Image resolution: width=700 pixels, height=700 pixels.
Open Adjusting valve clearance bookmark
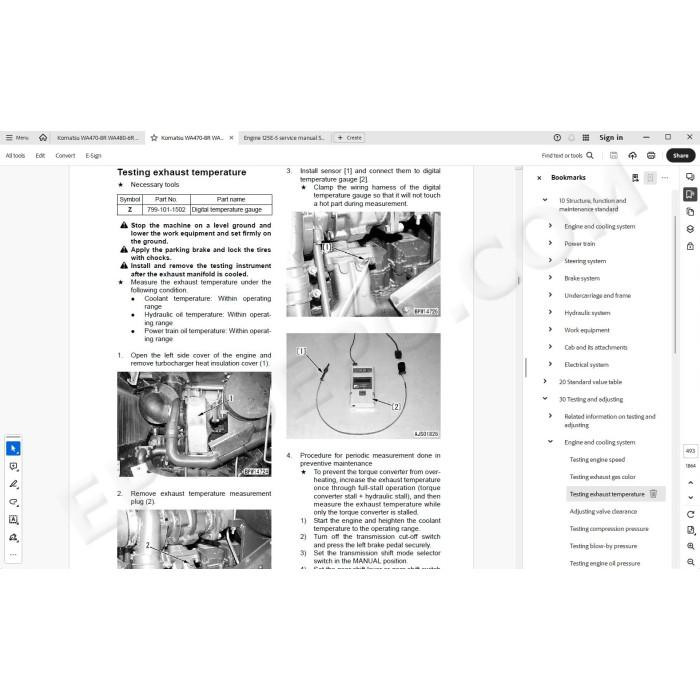tap(603, 511)
